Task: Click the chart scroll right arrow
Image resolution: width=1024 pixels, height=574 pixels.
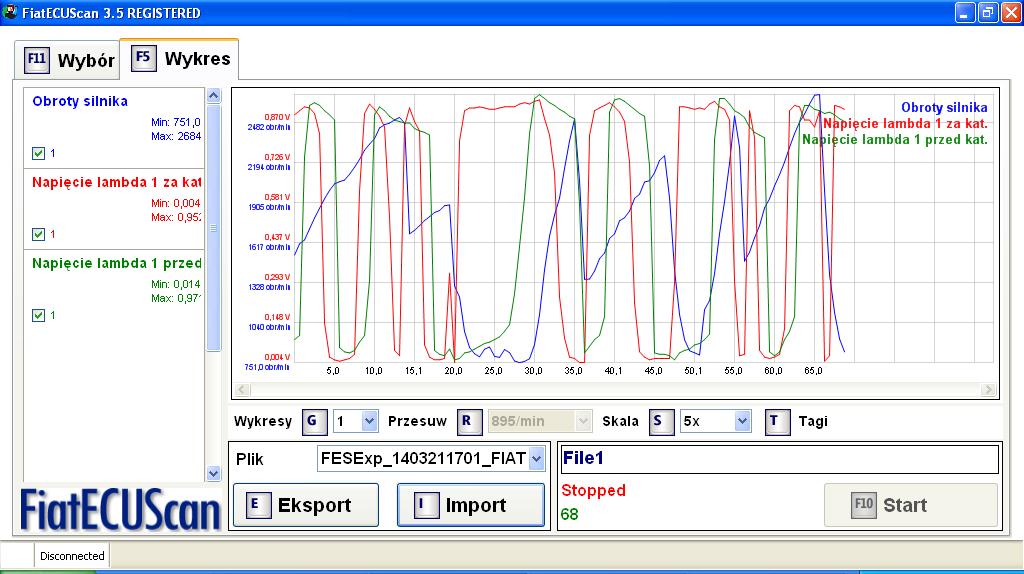Action: (x=988, y=390)
